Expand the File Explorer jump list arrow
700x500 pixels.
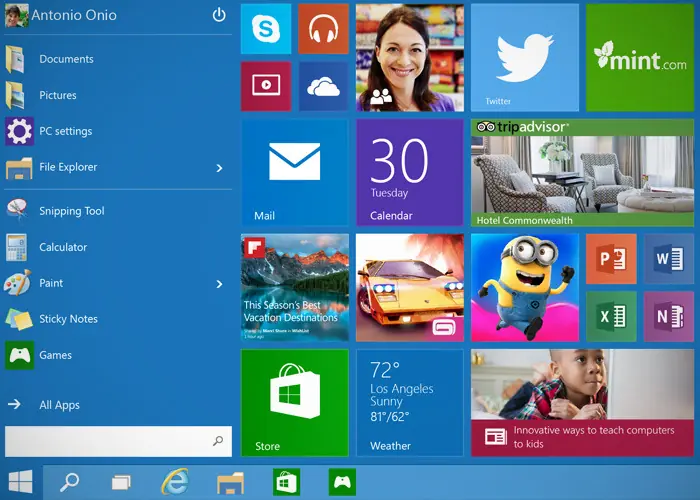[x=219, y=168]
